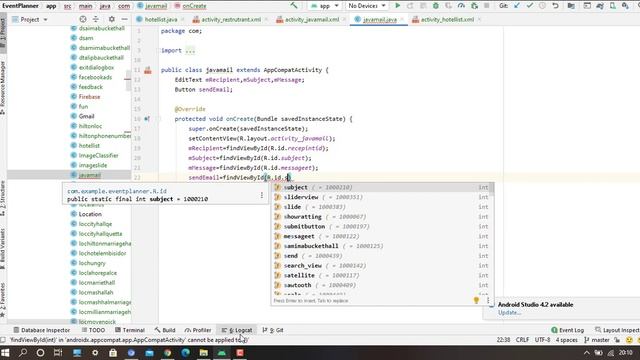
Task: Open Android Studio from the Windows taskbar
Action: pyautogui.click(x=222, y=352)
